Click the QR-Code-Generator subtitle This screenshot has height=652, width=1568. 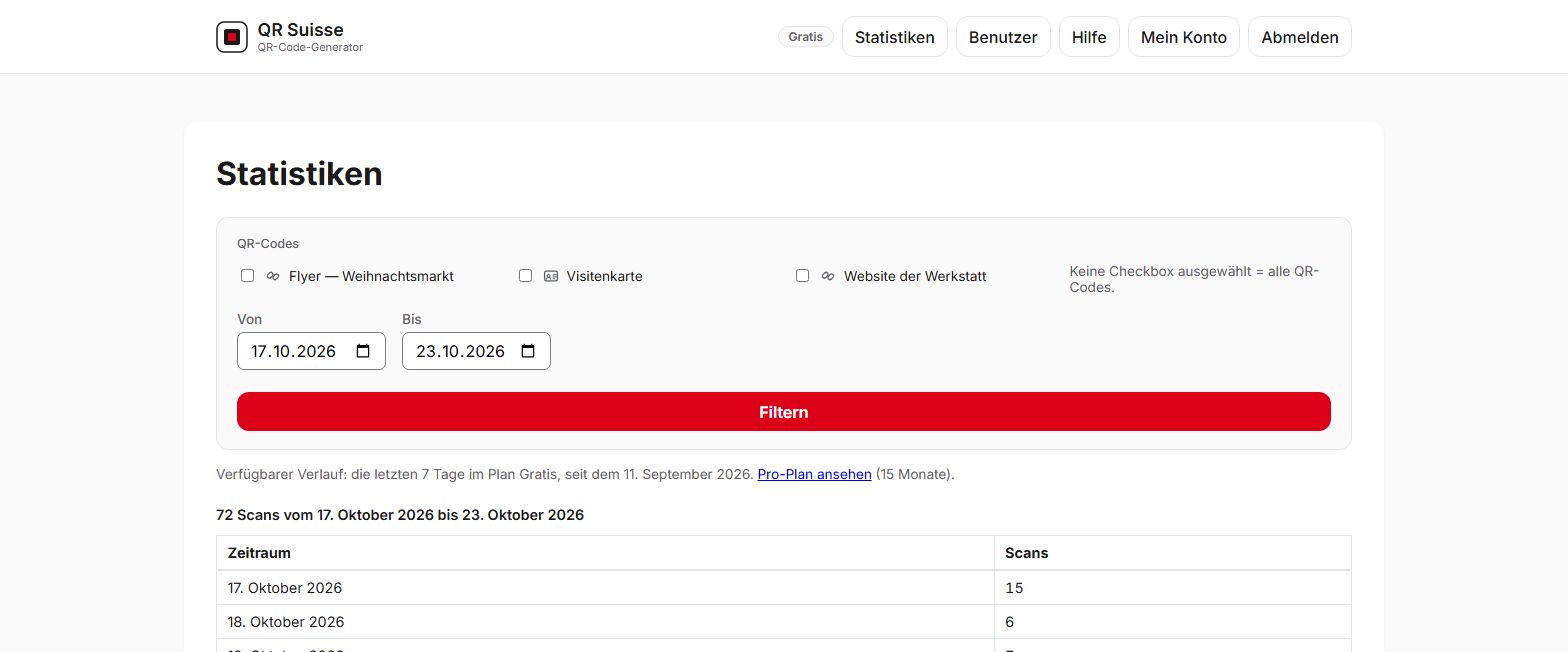coord(310,47)
